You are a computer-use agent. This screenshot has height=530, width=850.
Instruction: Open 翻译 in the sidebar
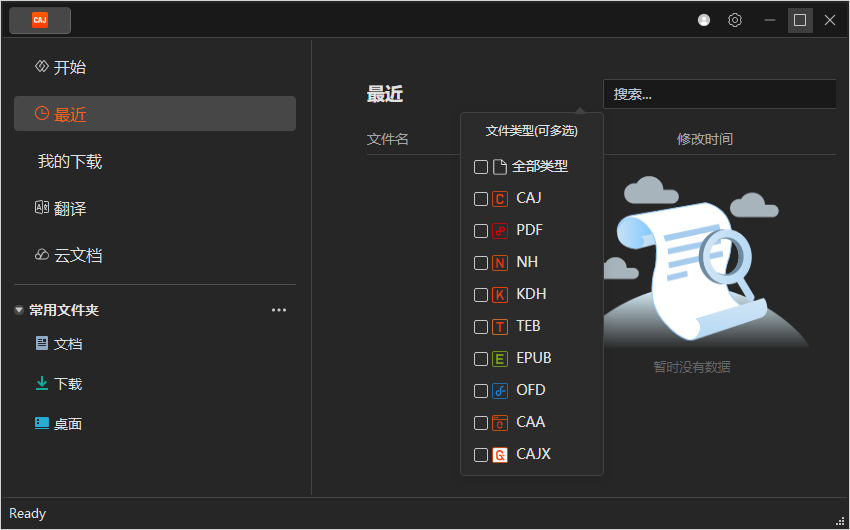(x=155, y=208)
